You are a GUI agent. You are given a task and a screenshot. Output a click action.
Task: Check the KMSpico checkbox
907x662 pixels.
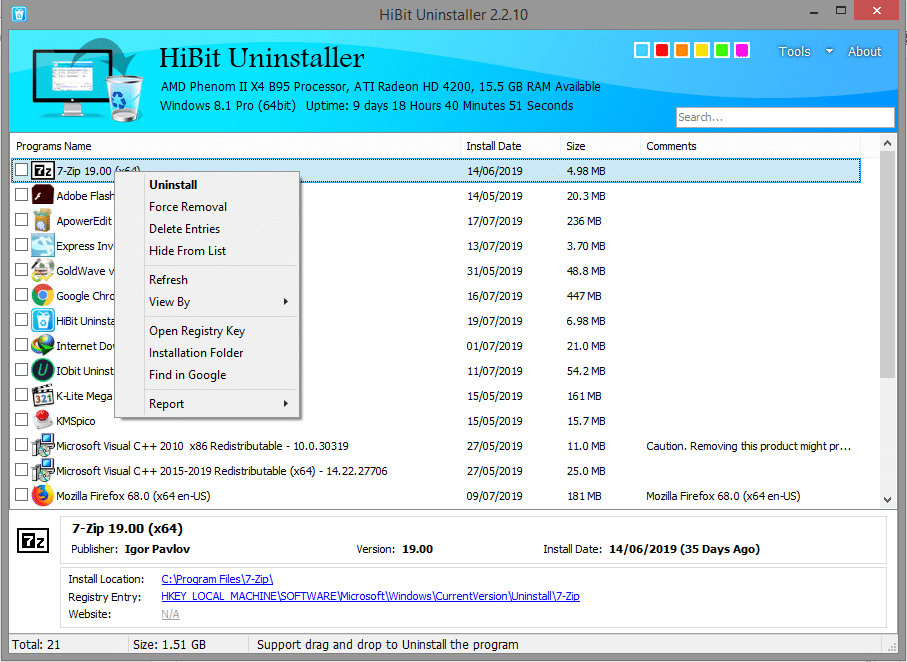(x=21, y=420)
